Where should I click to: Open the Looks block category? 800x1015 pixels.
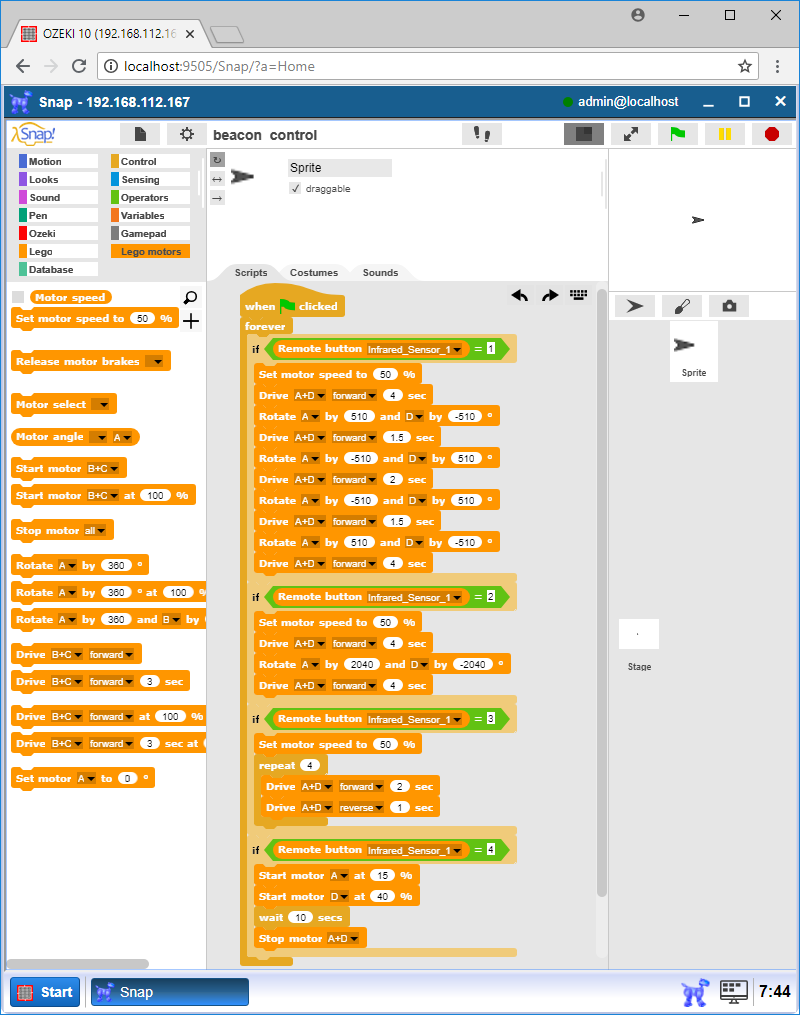pos(58,179)
